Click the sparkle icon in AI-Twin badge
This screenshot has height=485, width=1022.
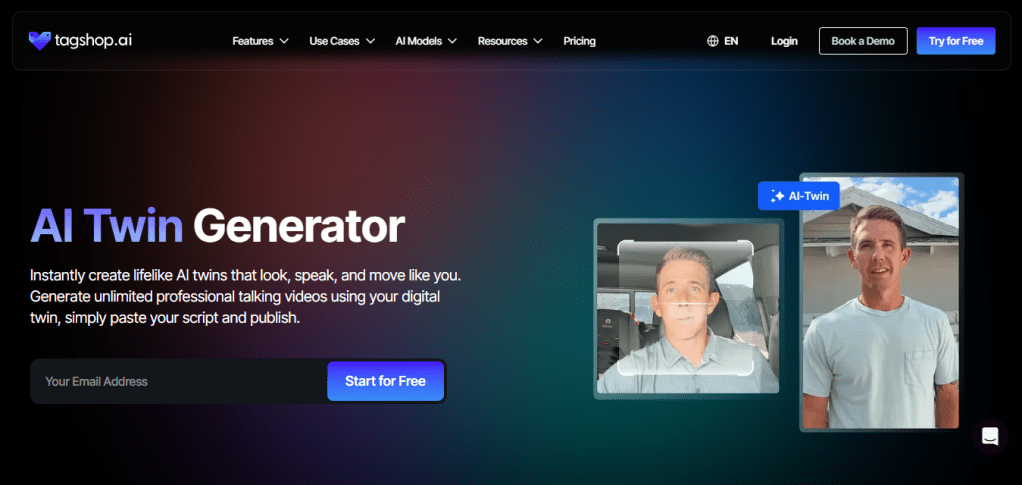(777, 196)
